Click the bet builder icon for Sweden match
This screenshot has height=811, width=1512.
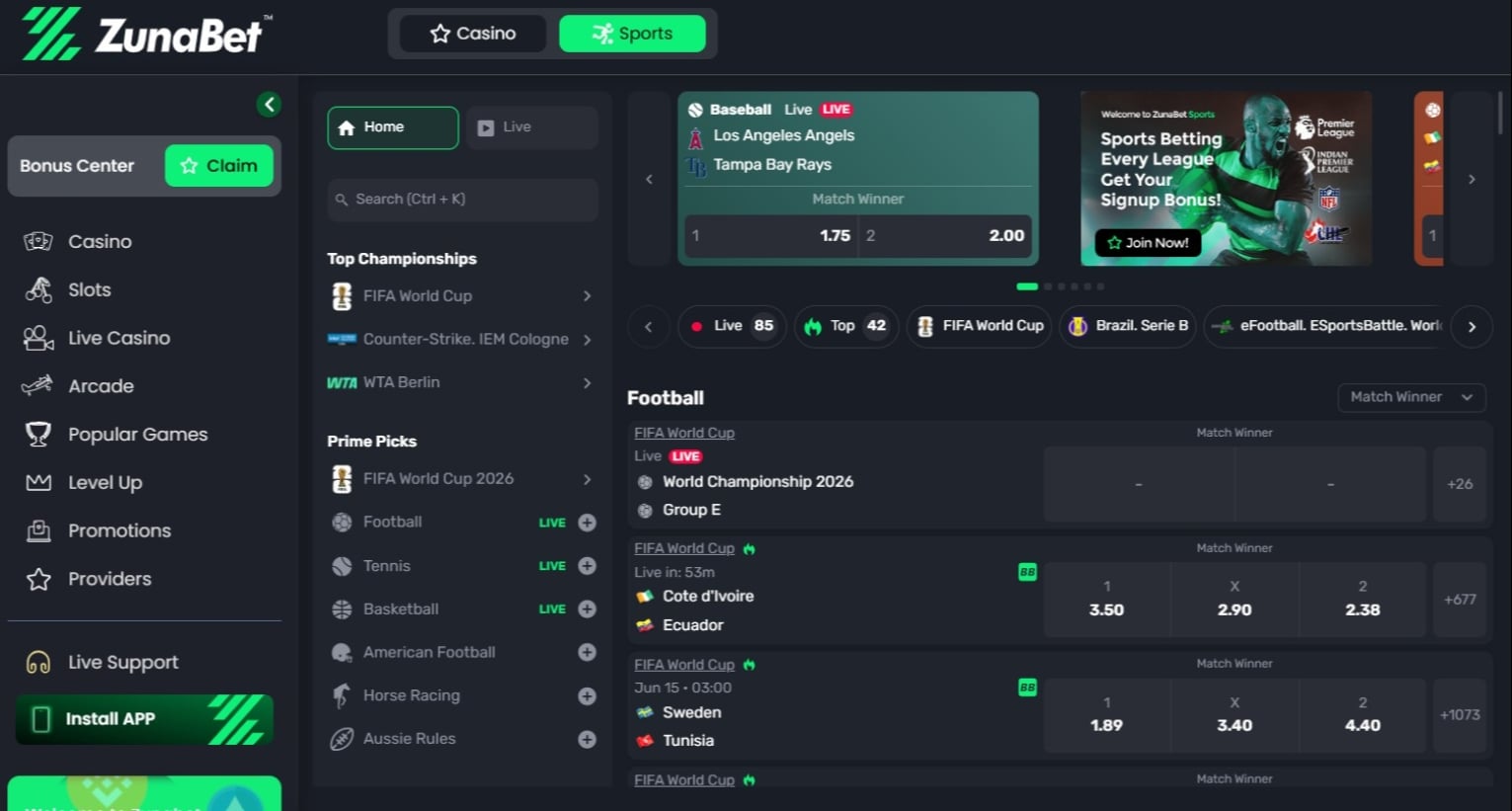[x=1027, y=688]
